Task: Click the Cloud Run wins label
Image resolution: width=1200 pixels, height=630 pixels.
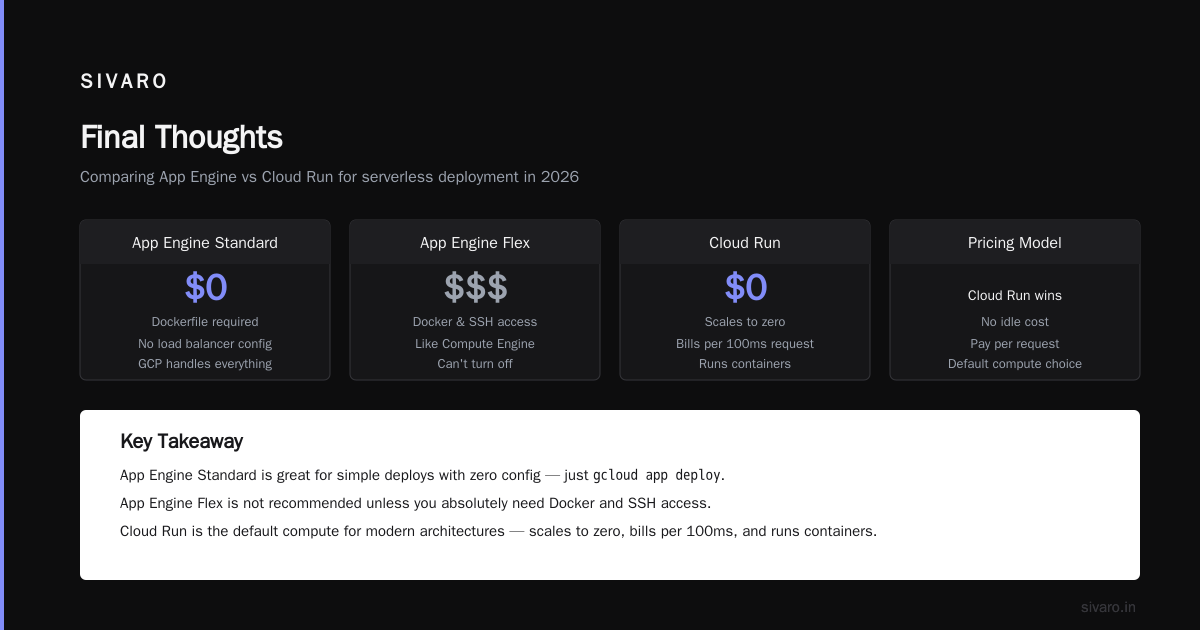Action: pyautogui.click(x=1015, y=296)
